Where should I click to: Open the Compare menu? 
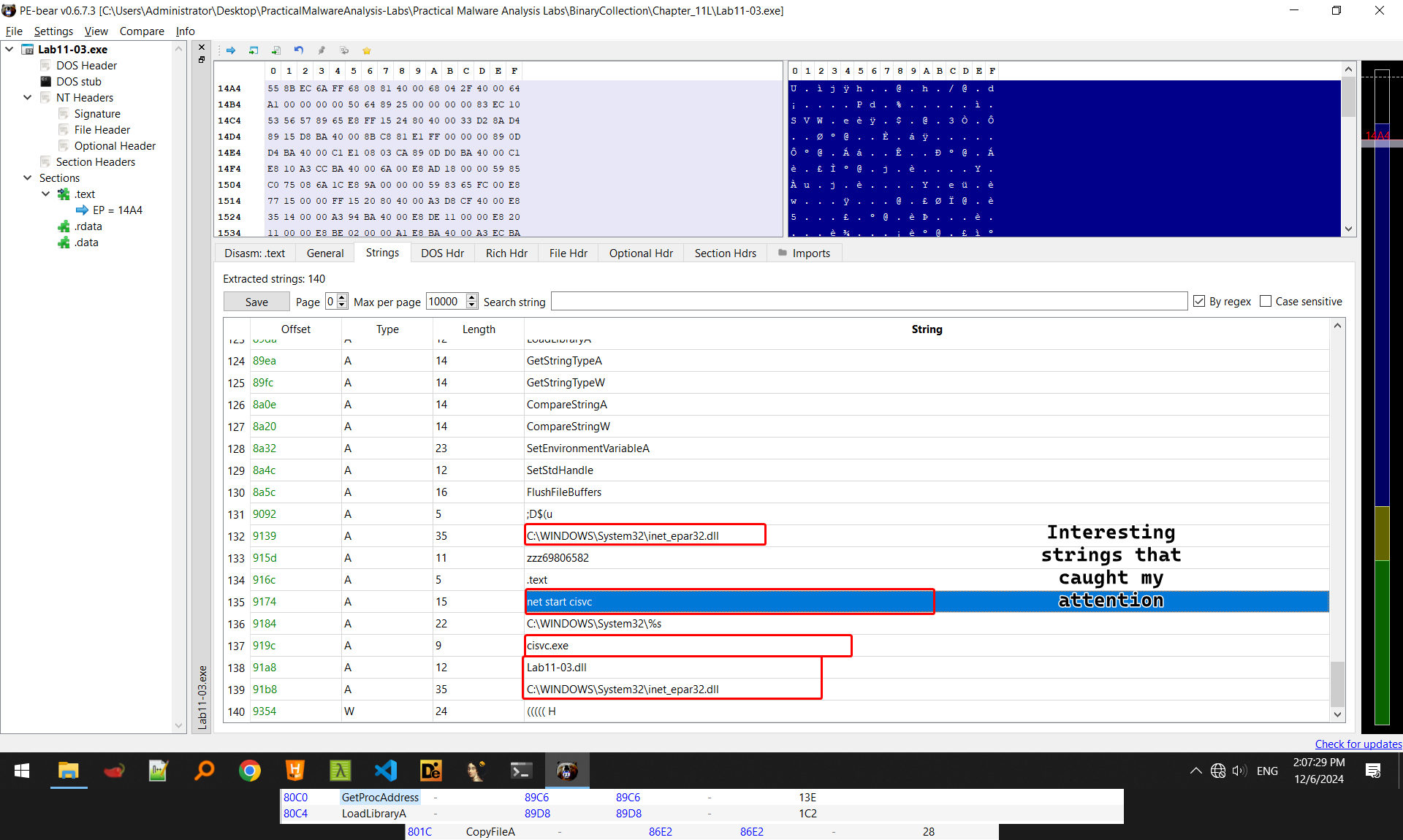[x=142, y=31]
